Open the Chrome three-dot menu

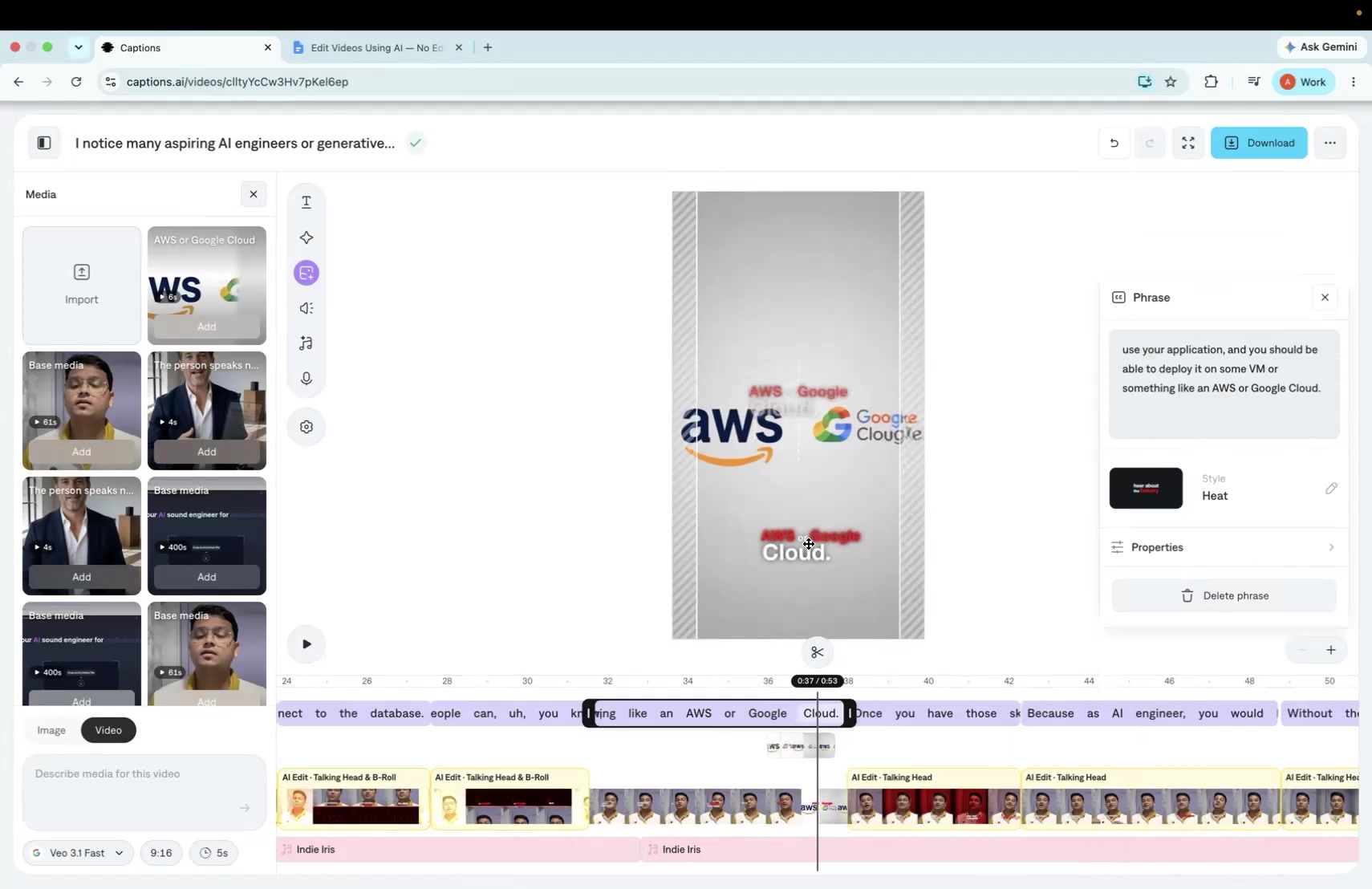point(1354,82)
